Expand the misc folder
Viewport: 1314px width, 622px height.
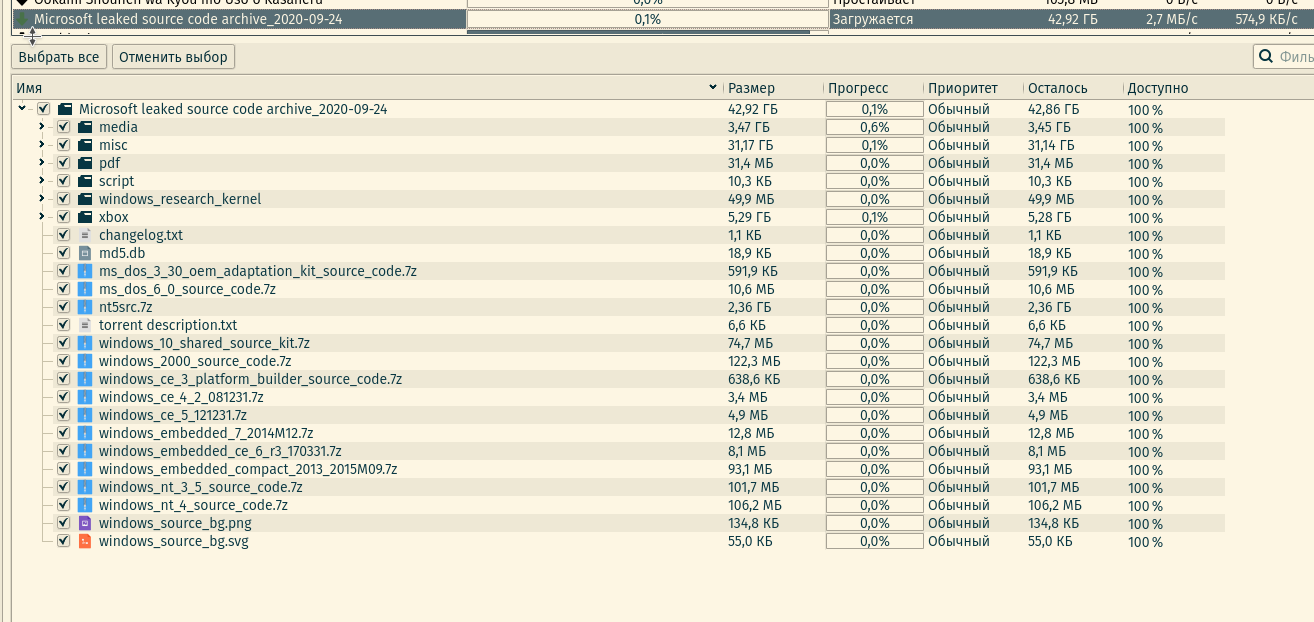coord(42,145)
